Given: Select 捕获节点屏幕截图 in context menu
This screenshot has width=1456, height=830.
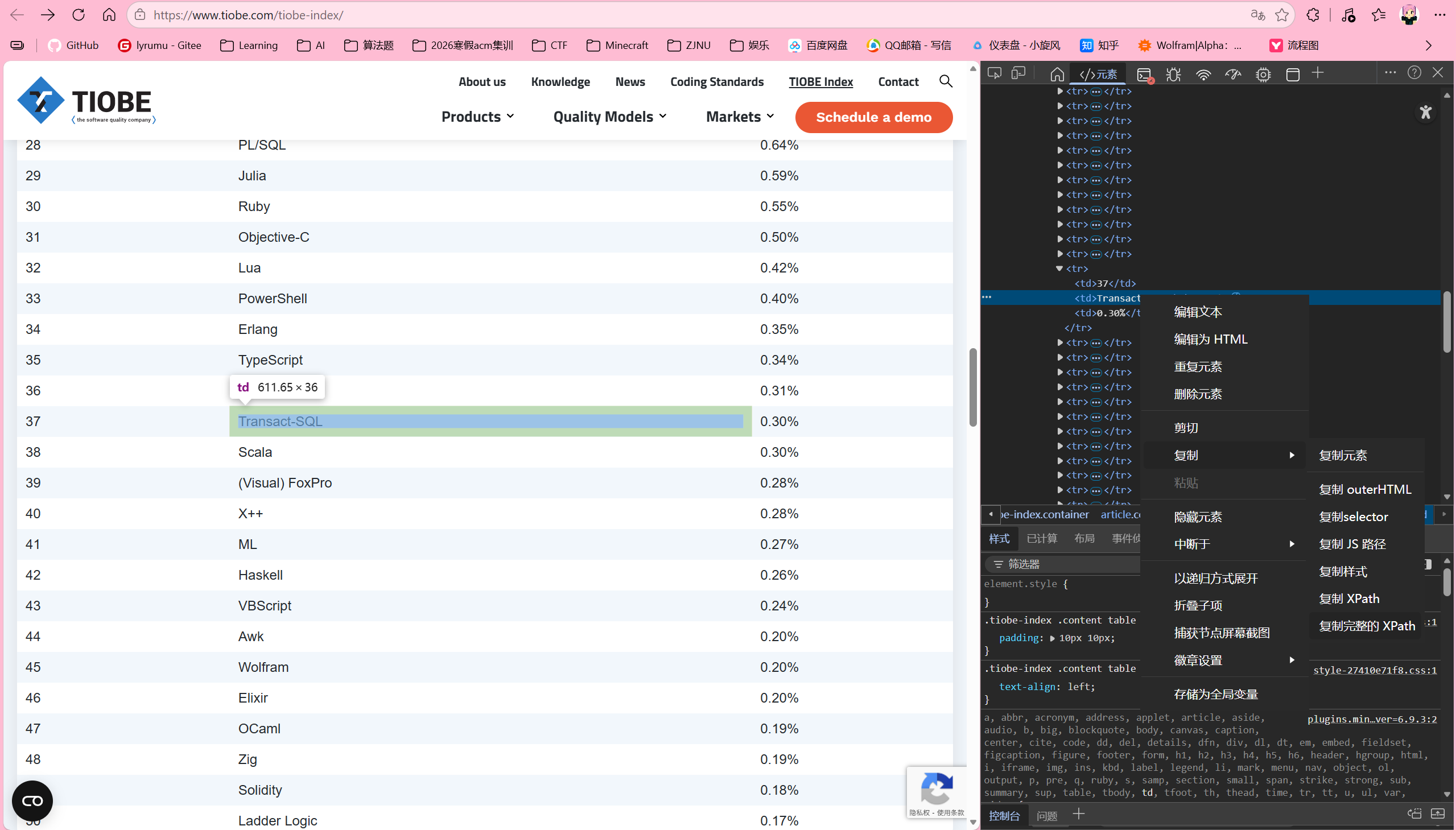Looking at the screenshot, I should pos(1224,633).
